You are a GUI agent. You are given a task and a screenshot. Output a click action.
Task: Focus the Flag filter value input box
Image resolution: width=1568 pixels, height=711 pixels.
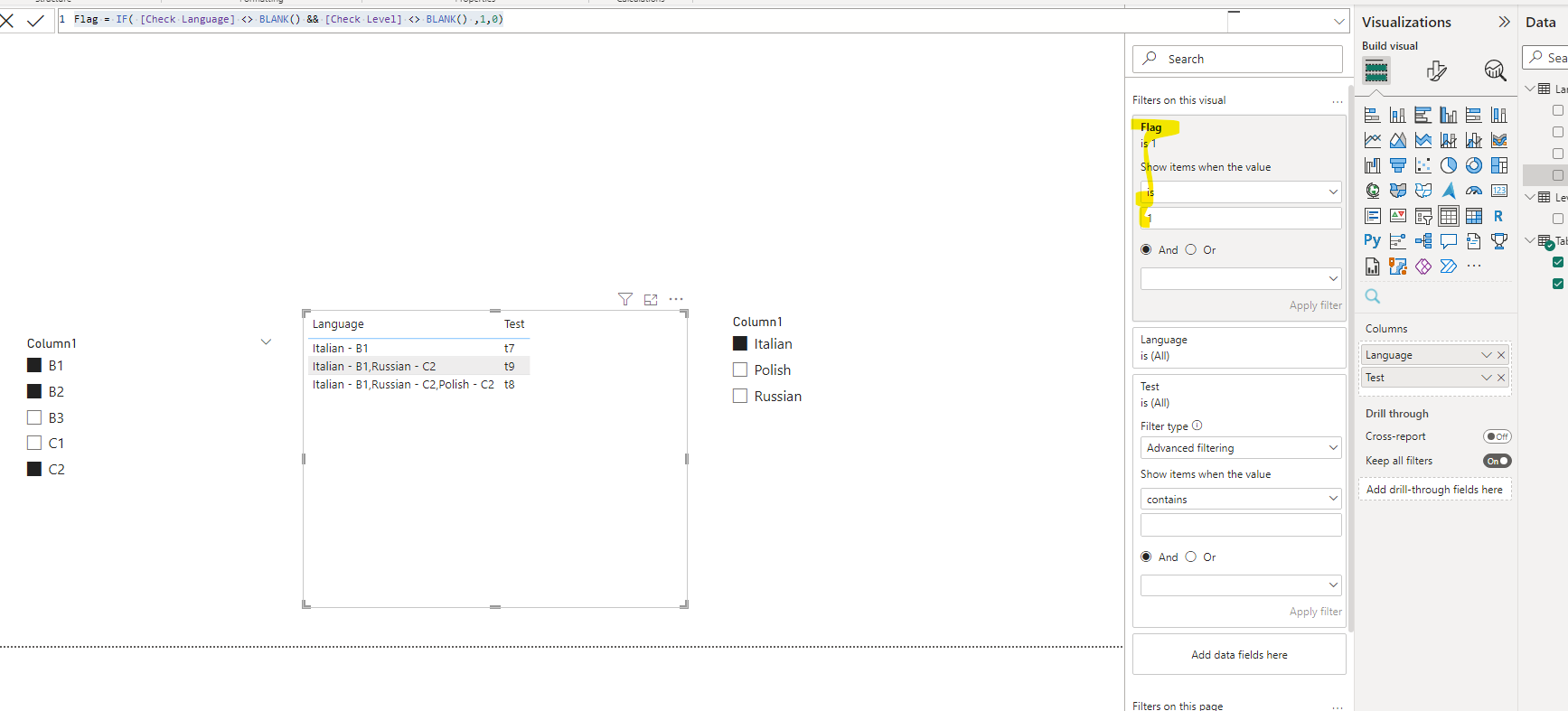(x=1241, y=218)
